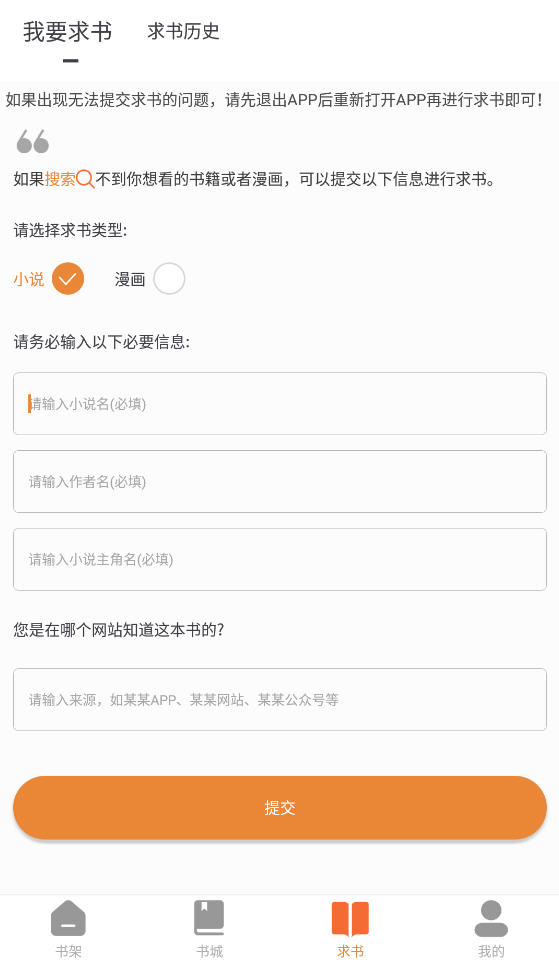
Task: Tap the 书城 label in bottom bar
Action: pos(209,951)
